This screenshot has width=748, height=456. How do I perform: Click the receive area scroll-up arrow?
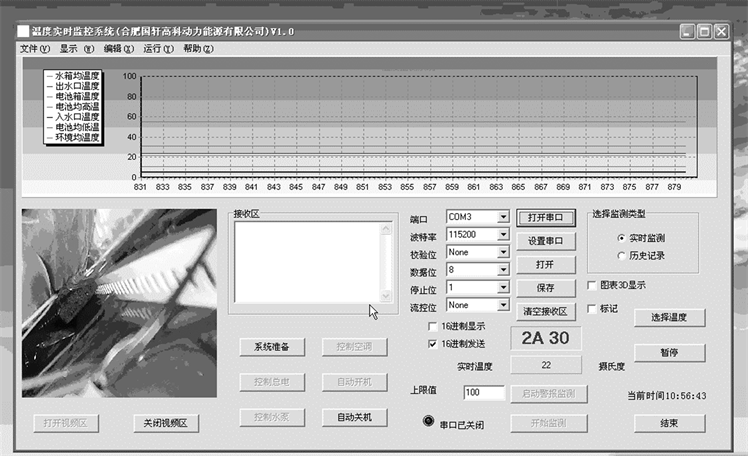coord(386,229)
